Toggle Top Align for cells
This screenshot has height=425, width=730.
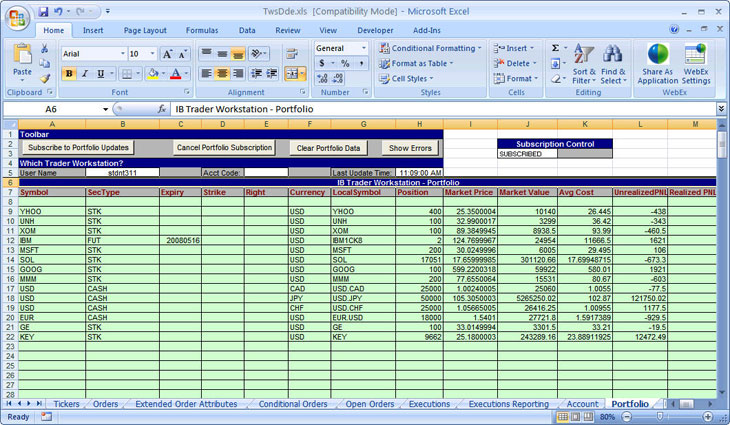(x=207, y=54)
